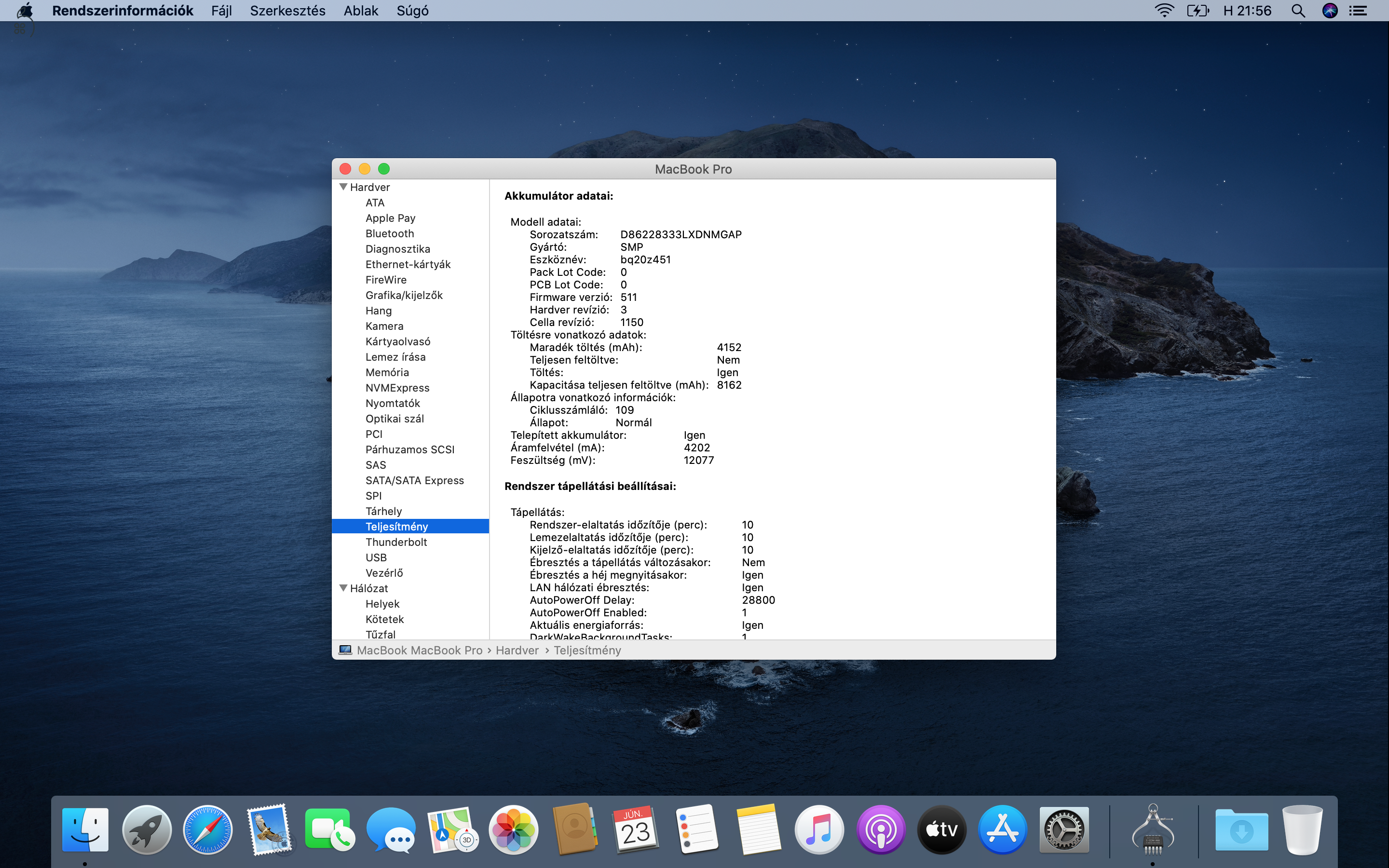The image size is (1389, 868).
Task: Open the Fájl menu
Action: (221, 10)
